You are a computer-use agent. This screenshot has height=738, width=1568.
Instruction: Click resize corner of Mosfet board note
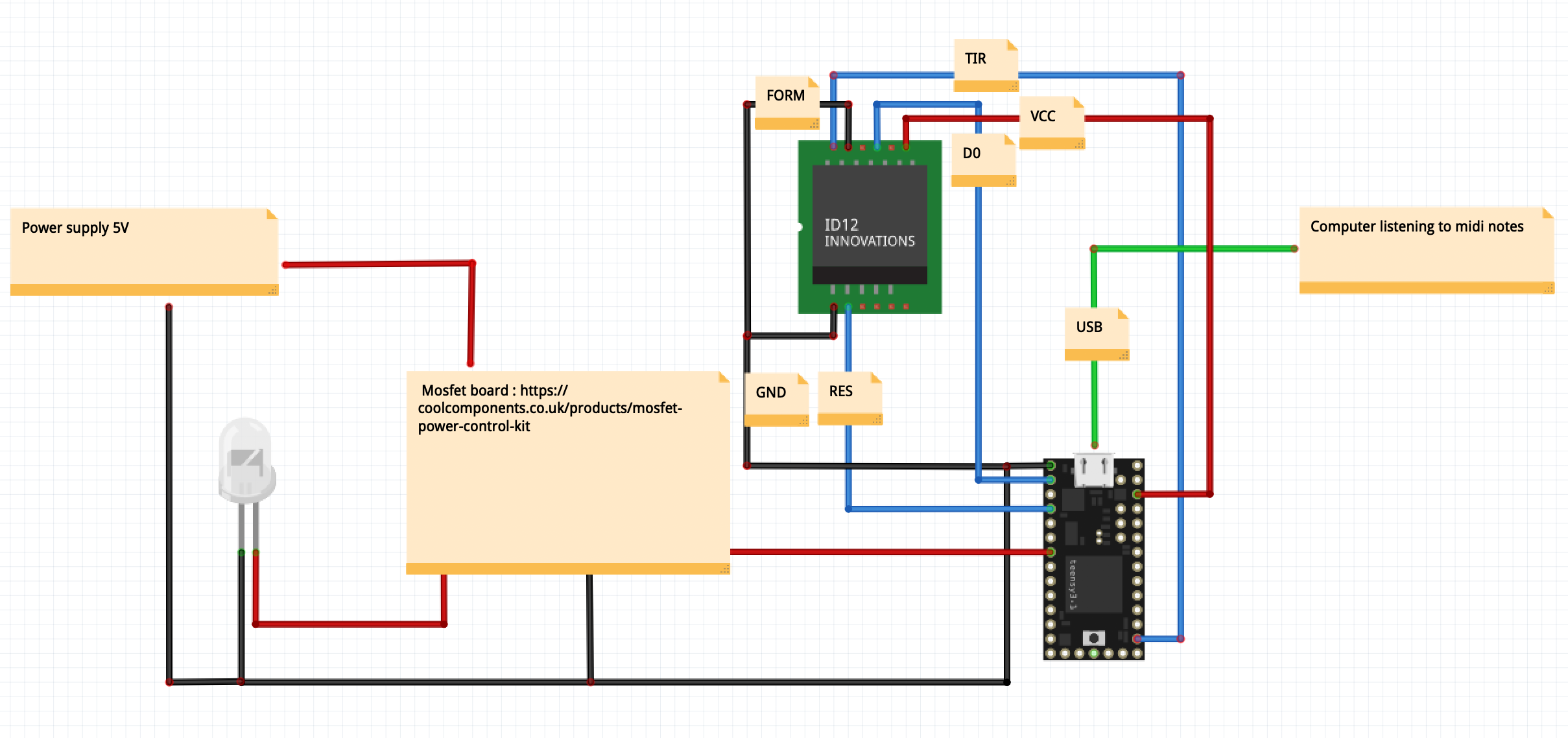(725, 569)
